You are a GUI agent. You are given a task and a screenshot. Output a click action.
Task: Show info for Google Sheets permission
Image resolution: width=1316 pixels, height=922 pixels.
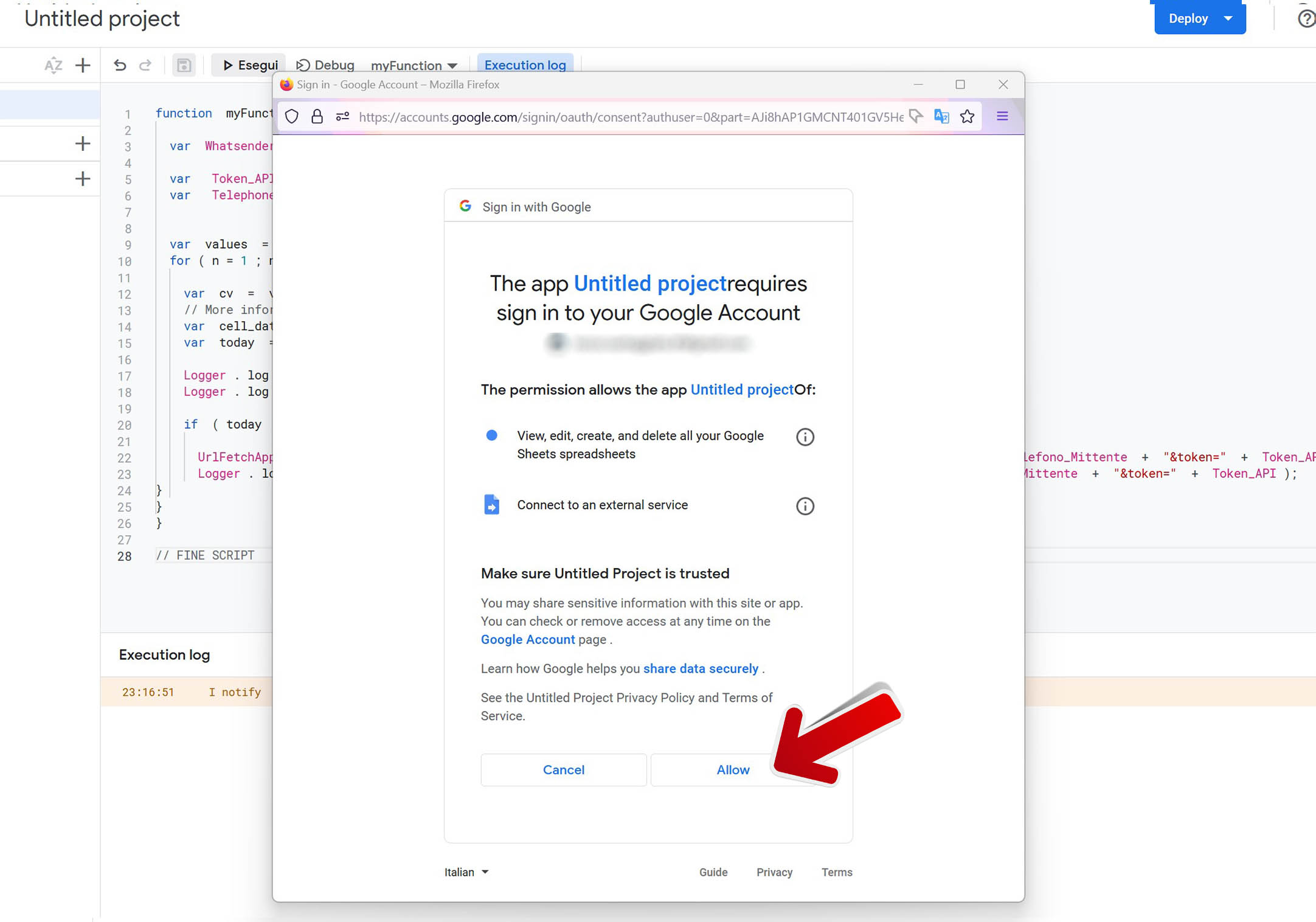pos(805,437)
